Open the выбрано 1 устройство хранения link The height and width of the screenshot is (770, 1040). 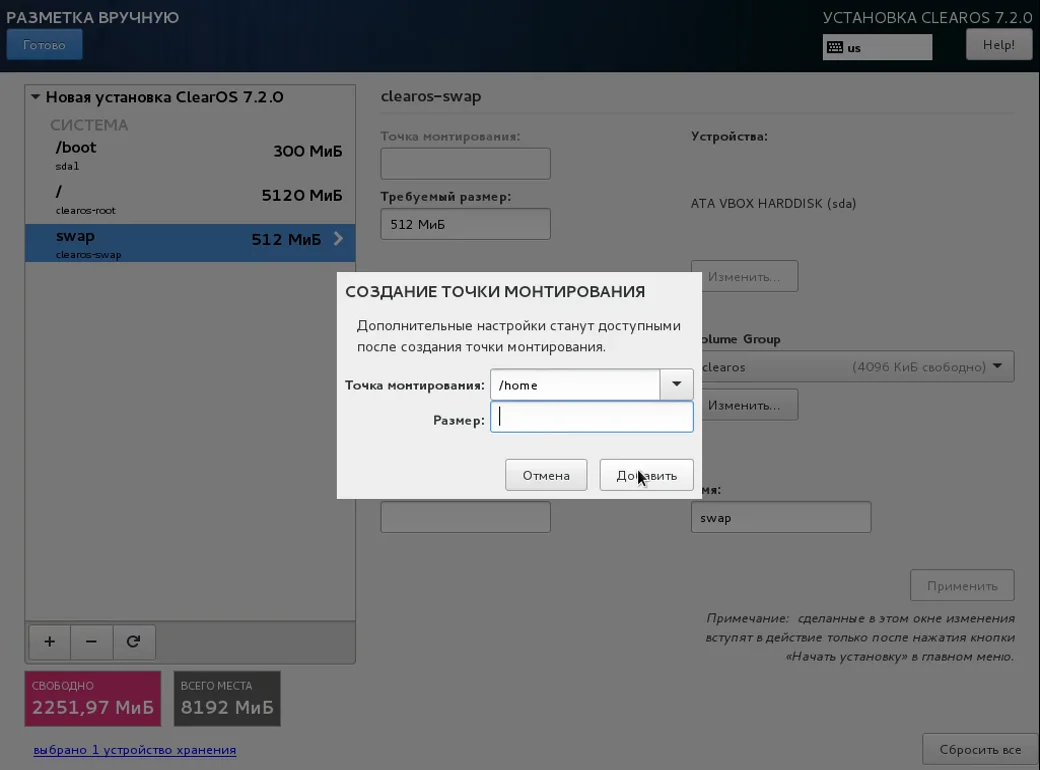[135, 749]
